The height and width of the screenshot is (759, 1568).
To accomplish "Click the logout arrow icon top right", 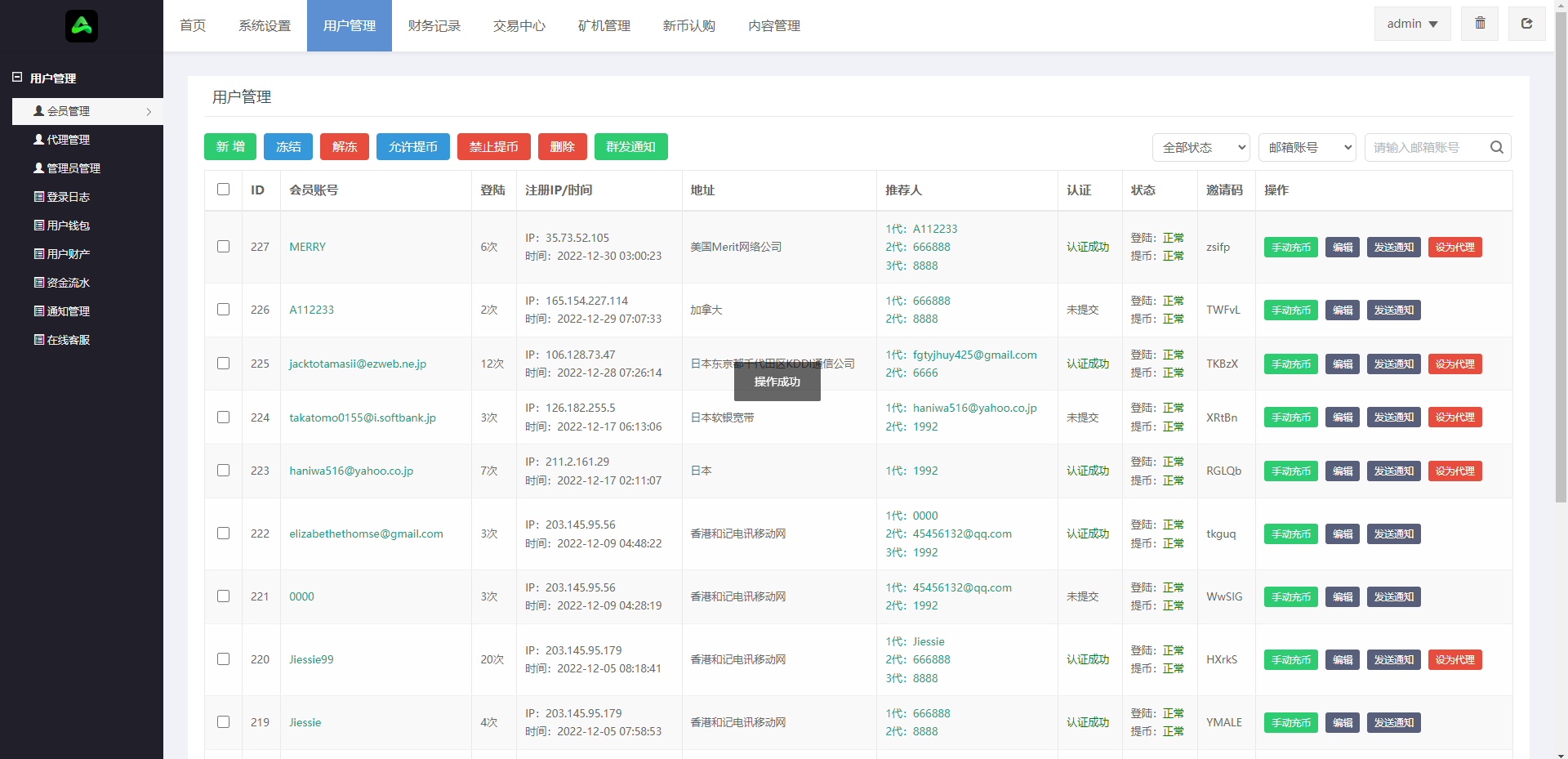I will pos(1526,24).
